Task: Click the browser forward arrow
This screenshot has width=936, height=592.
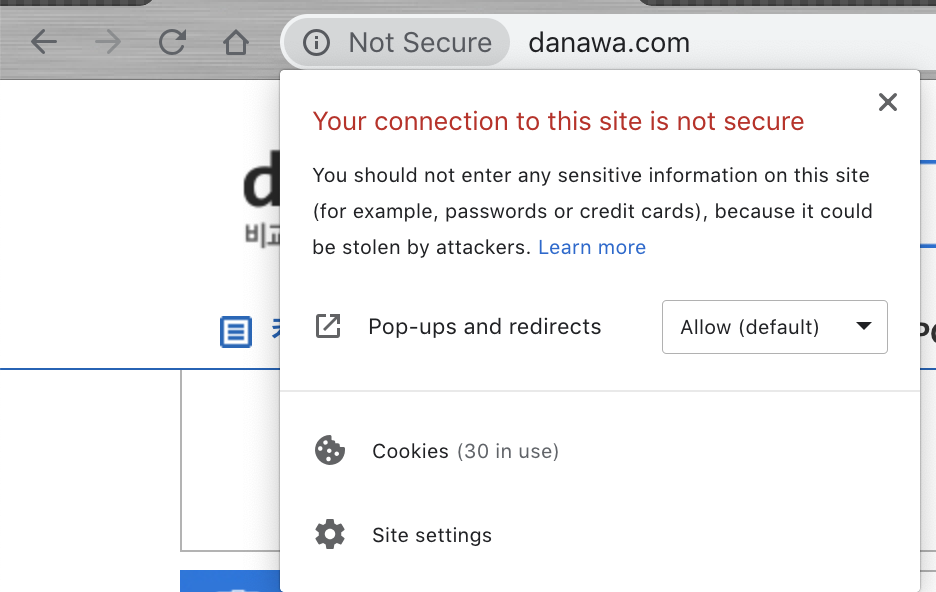Action: pyautogui.click(x=108, y=42)
